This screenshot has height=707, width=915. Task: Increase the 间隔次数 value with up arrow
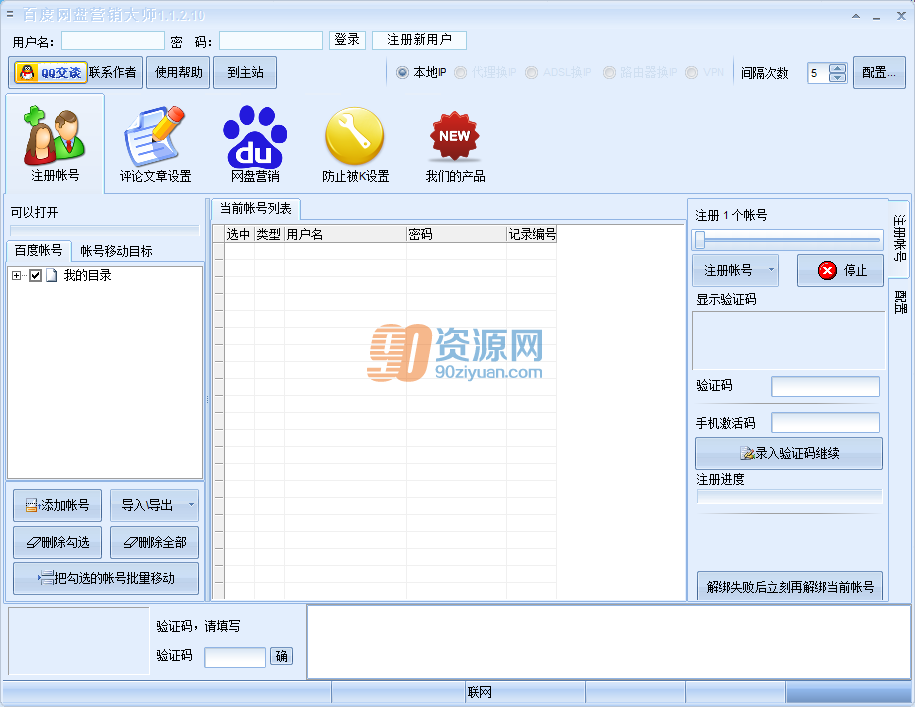tap(837, 68)
